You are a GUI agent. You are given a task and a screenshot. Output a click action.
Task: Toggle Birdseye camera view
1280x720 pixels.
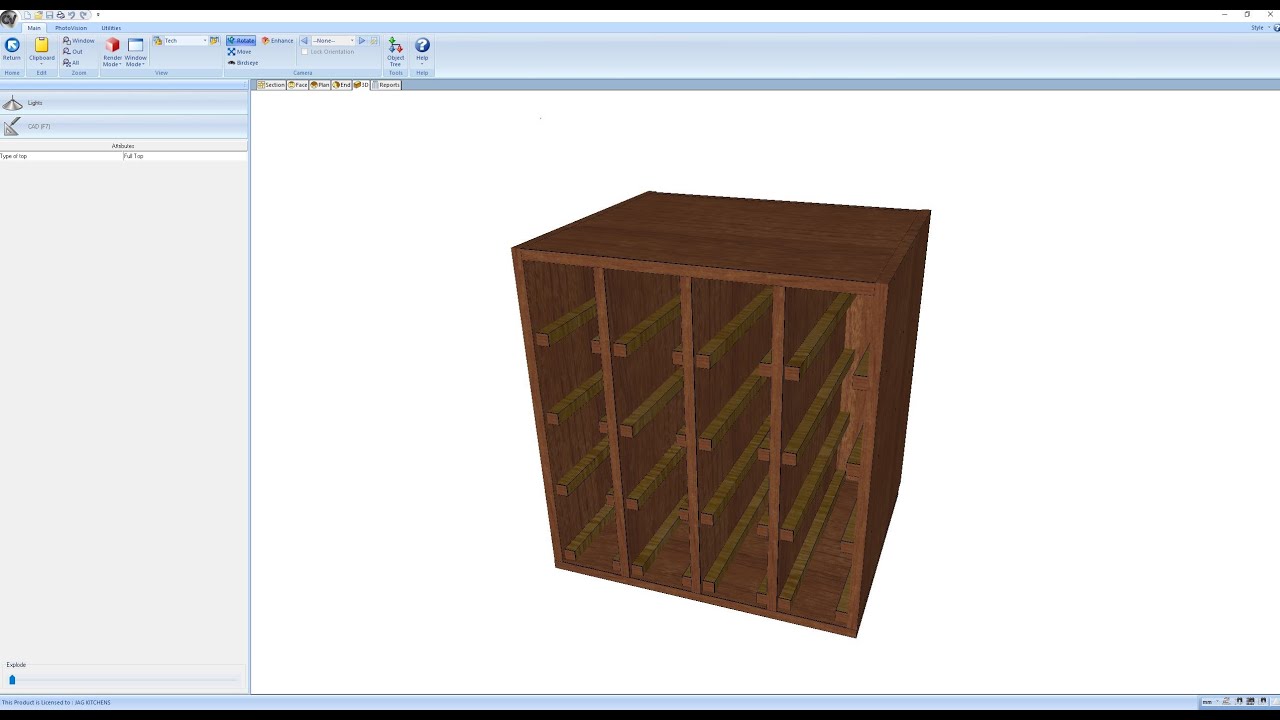pyautogui.click(x=243, y=63)
